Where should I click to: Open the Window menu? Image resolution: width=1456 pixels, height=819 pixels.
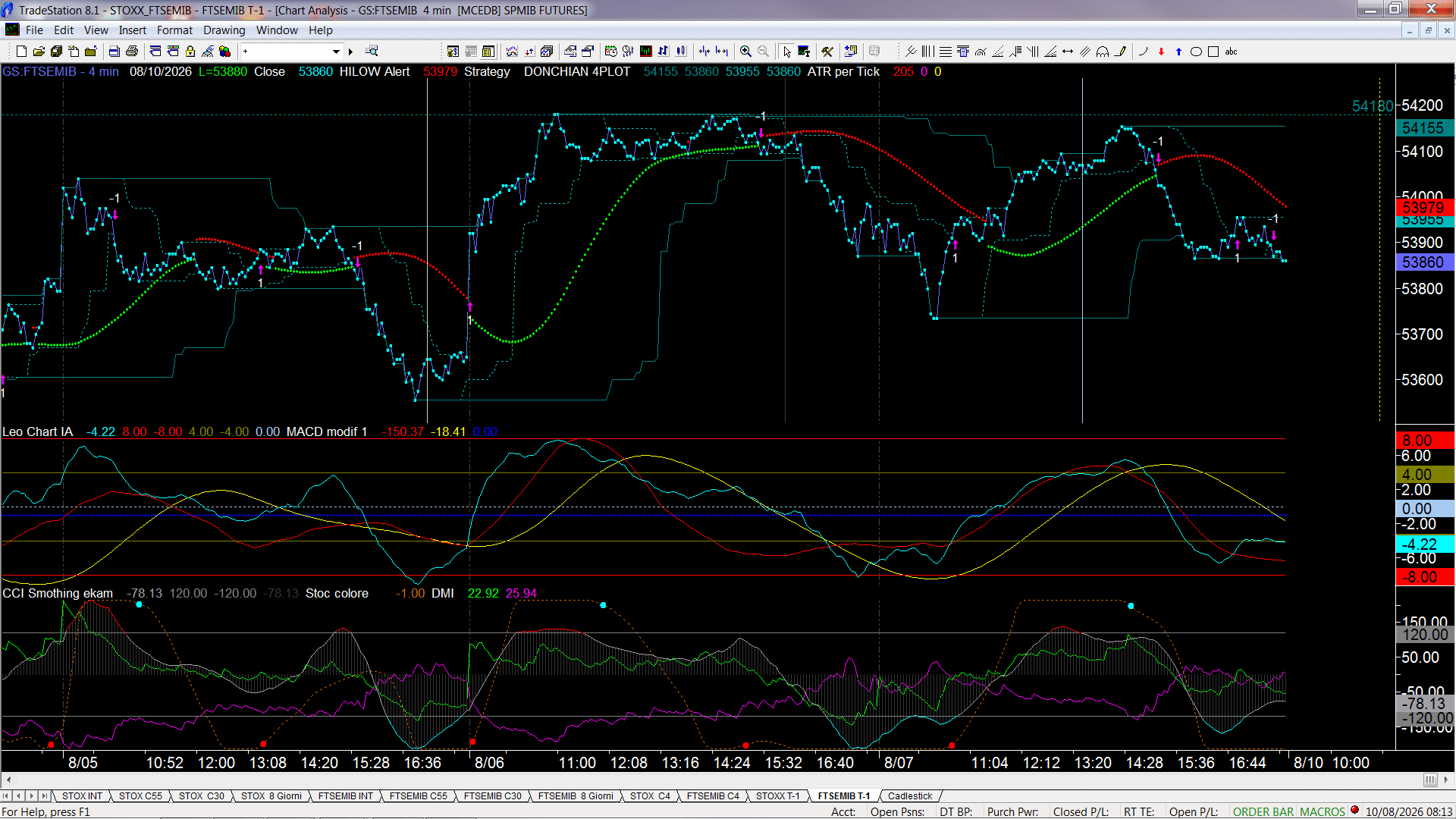point(277,30)
